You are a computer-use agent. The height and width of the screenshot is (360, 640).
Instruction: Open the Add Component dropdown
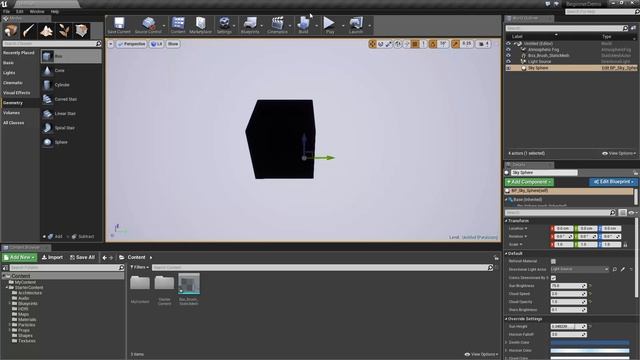tap(529, 182)
